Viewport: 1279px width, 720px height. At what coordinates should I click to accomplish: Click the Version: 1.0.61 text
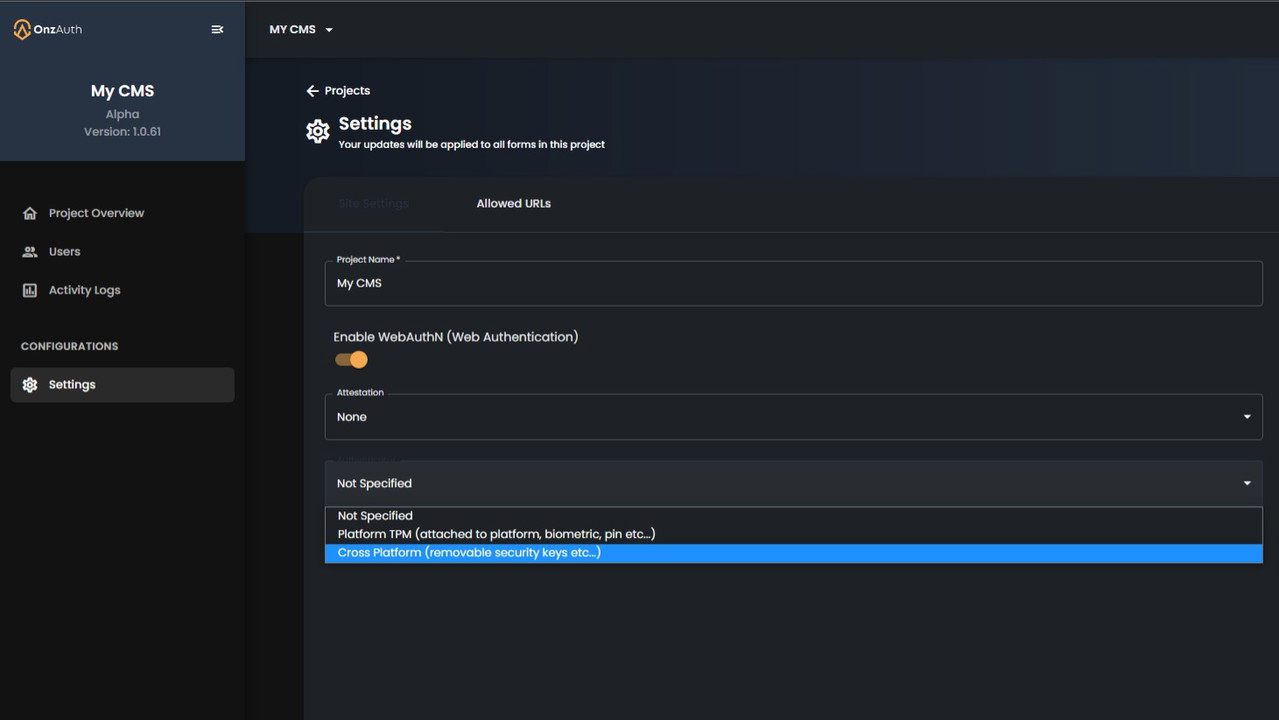click(122, 132)
